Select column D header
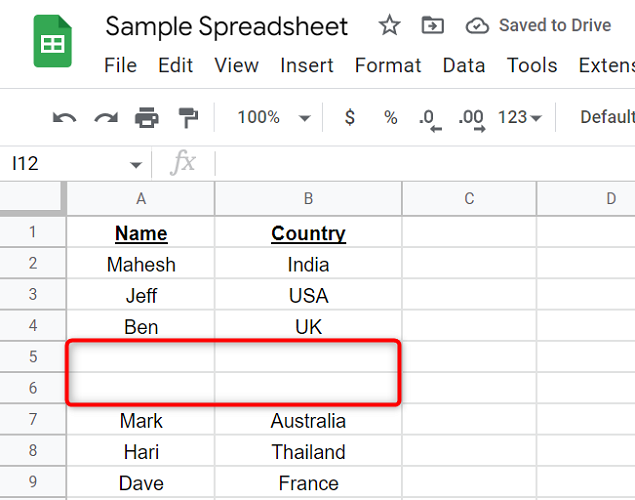 point(586,199)
